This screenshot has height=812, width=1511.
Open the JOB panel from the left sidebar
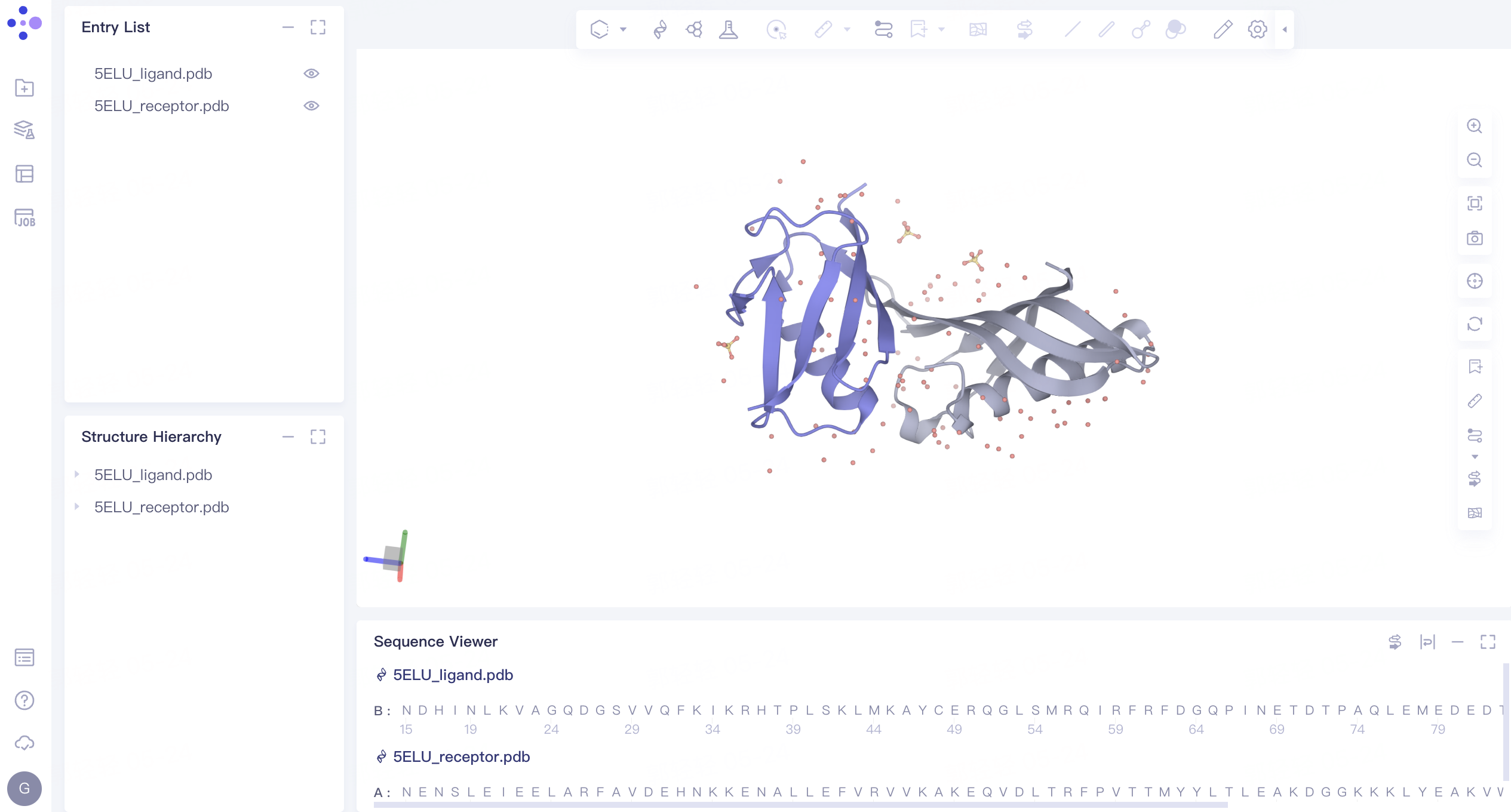point(24,218)
